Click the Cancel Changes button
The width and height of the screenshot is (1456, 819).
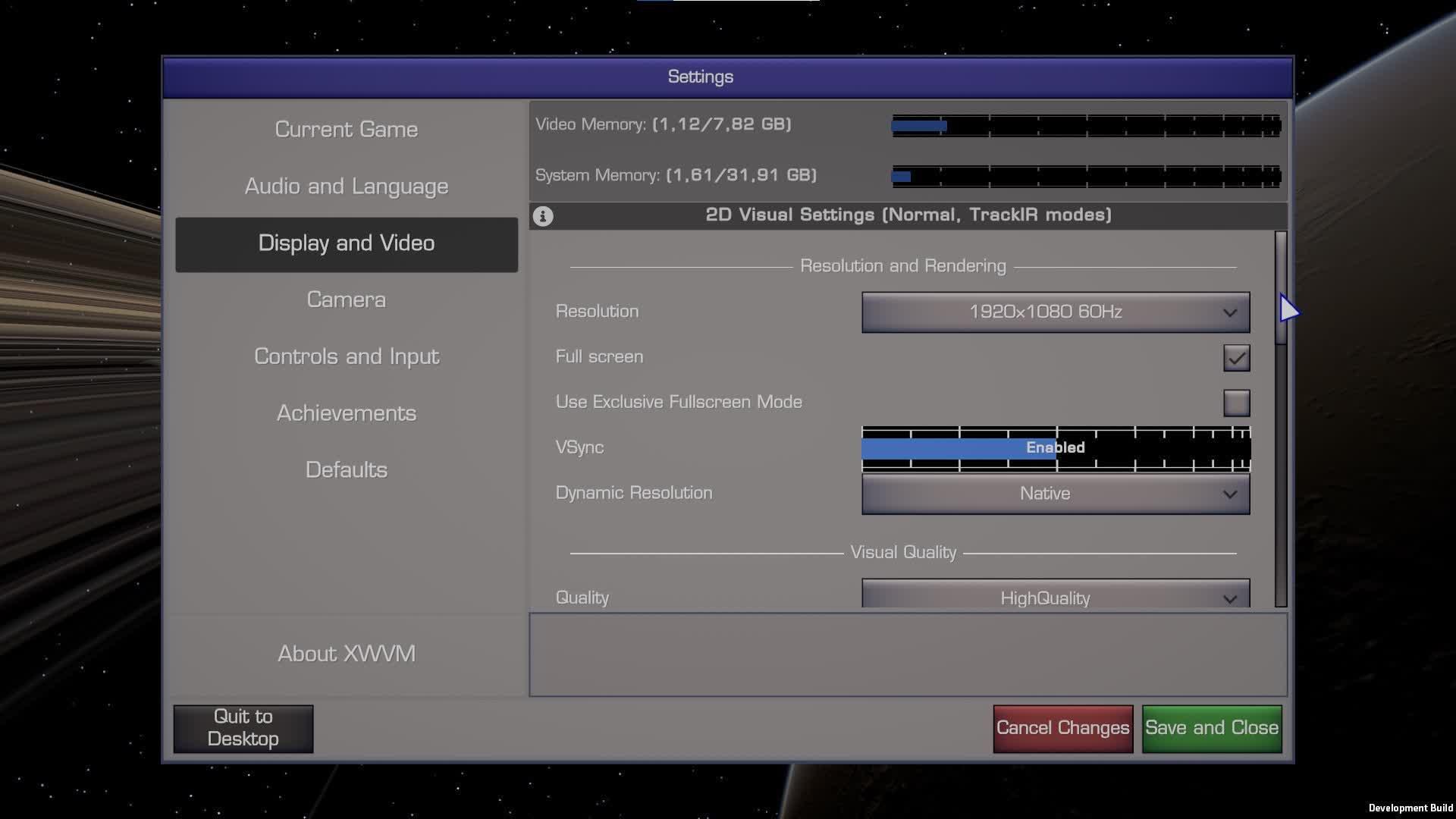pyautogui.click(x=1063, y=728)
